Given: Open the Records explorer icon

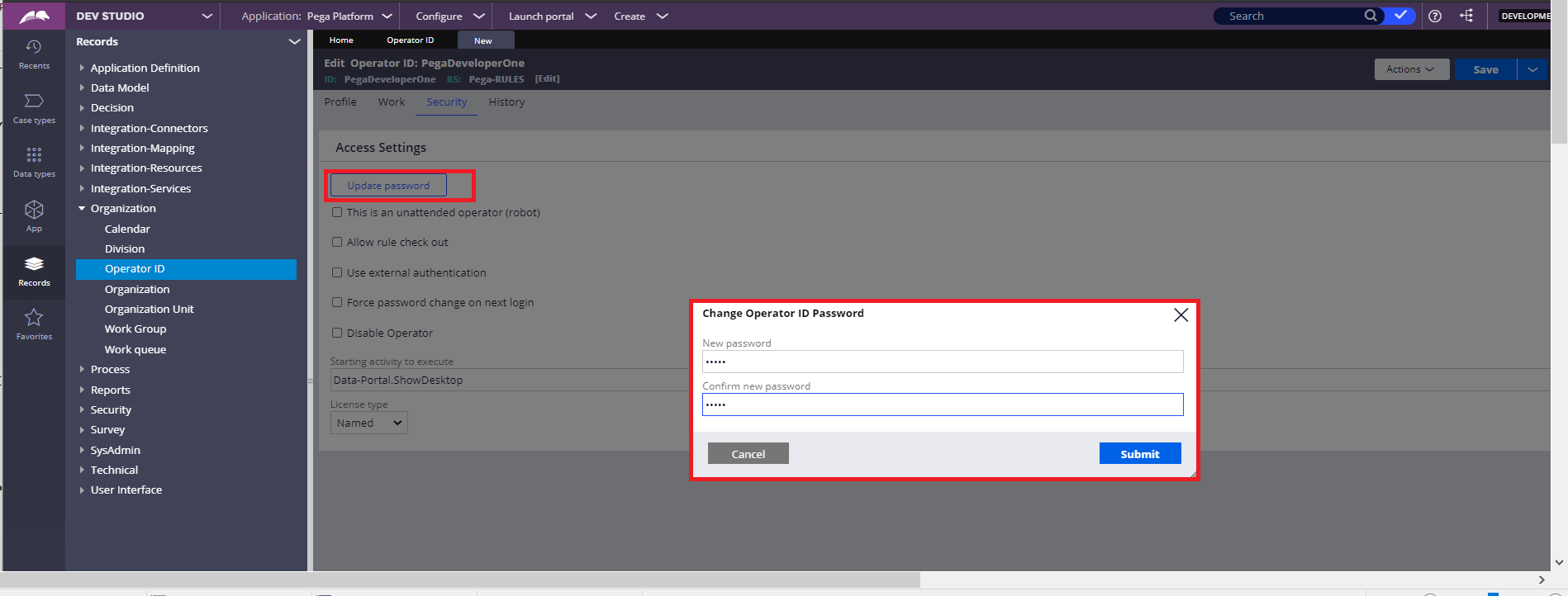Looking at the screenshot, I should pos(34,271).
